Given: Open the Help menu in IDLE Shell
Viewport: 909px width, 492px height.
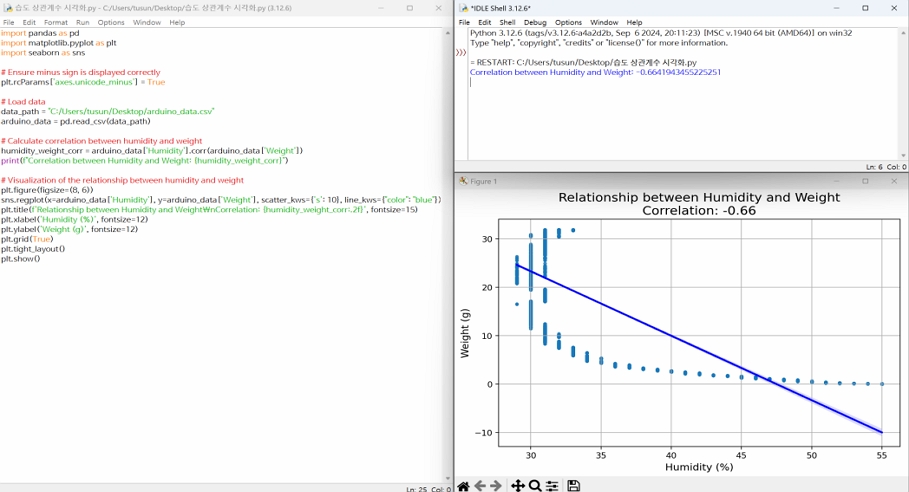Looking at the screenshot, I should pos(634,23).
